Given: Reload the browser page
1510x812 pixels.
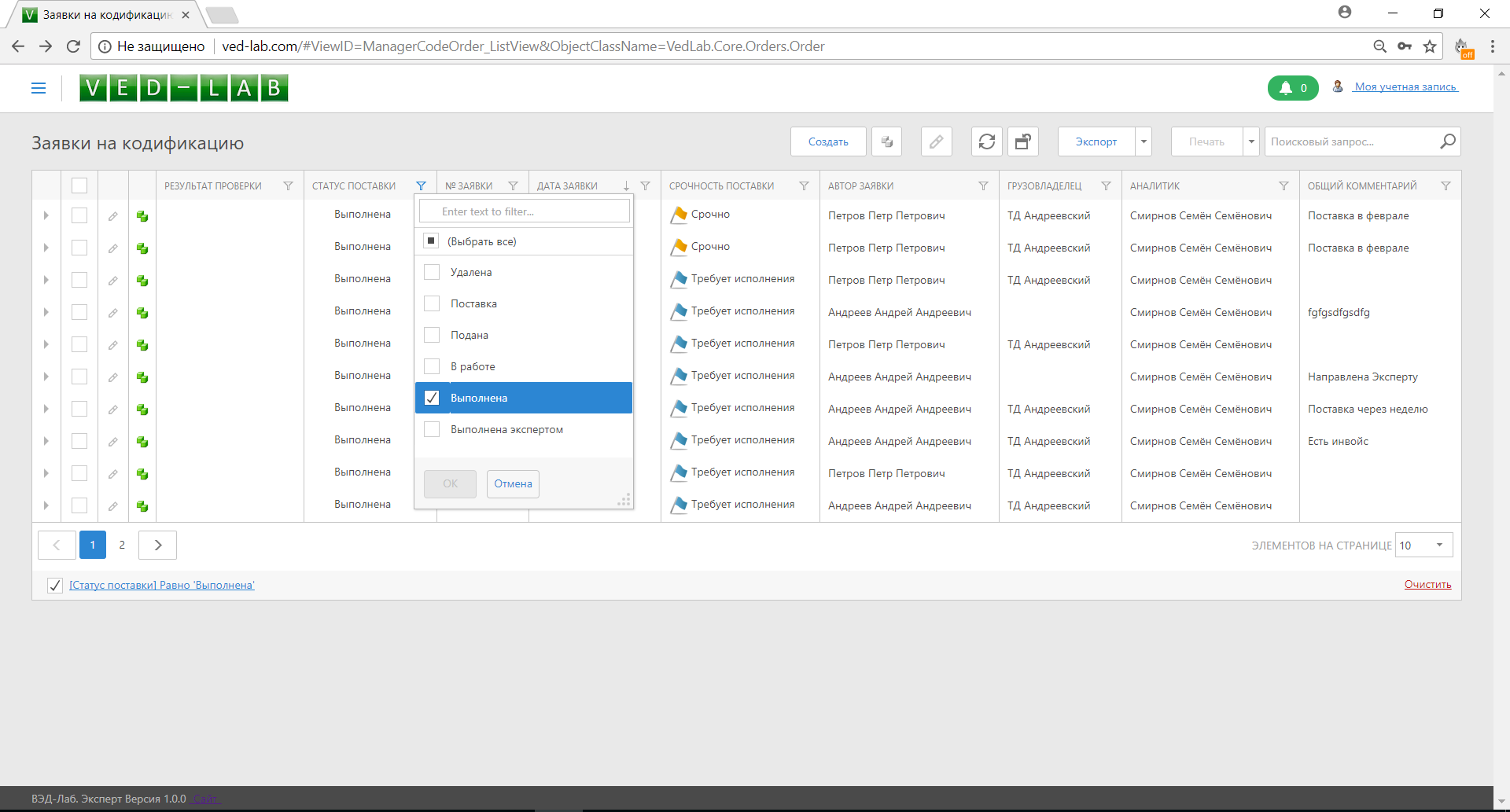Looking at the screenshot, I should click(73, 46).
